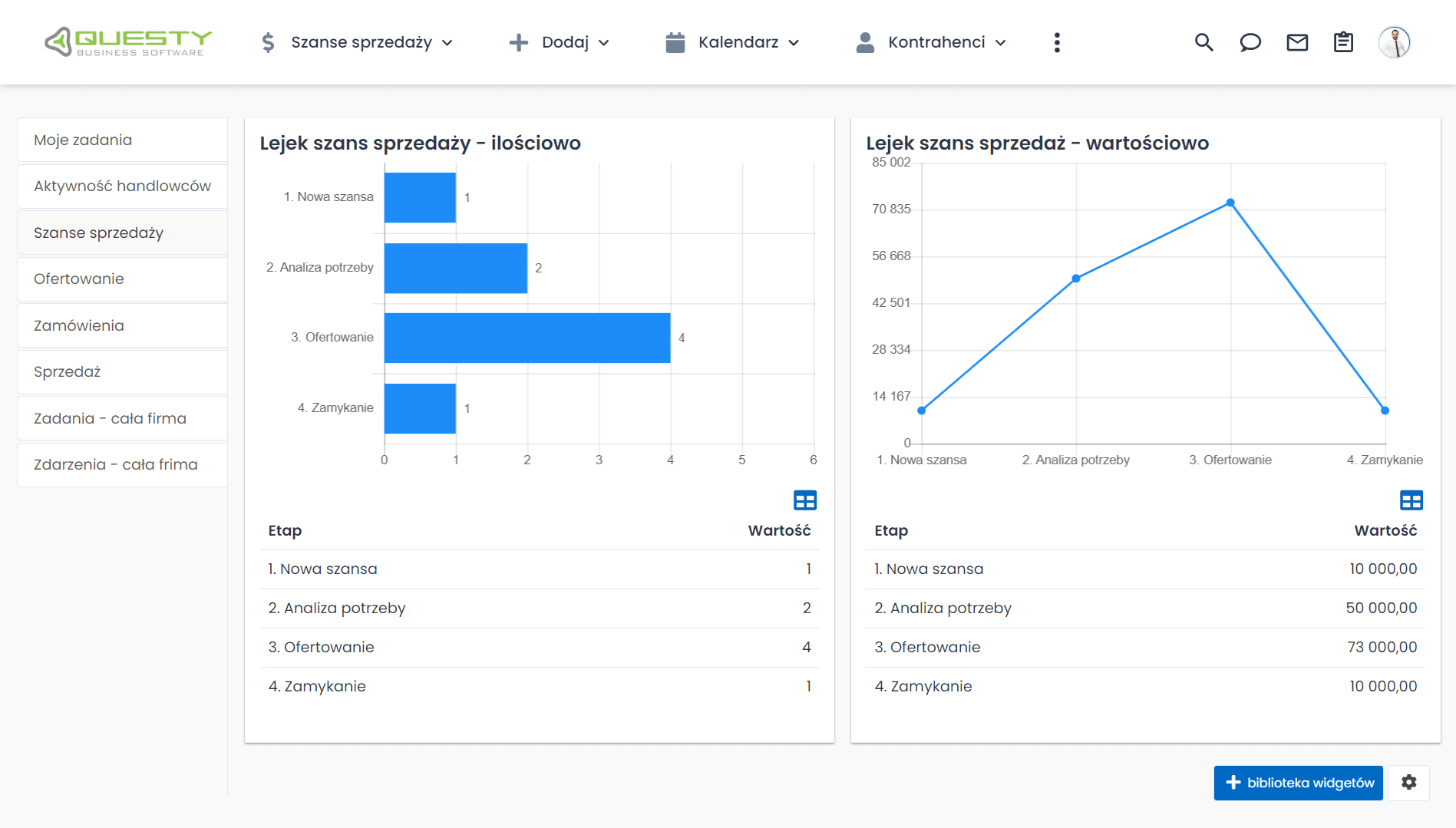Click the person icon next to Kontrahenci
This screenshot has width=1456, height=828.
click(x=865, y=42)
